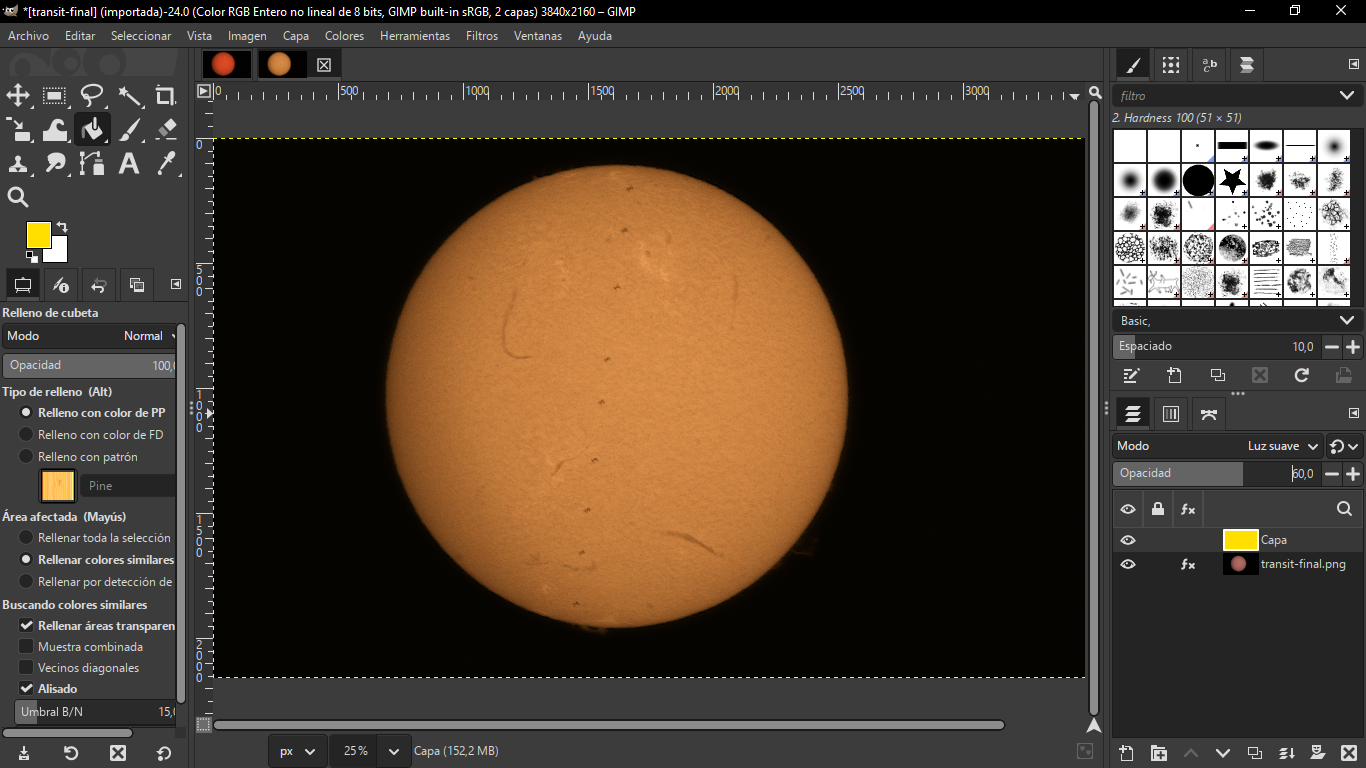
Task: Switch to the Fonts tab
Action: pos(1209,65)
